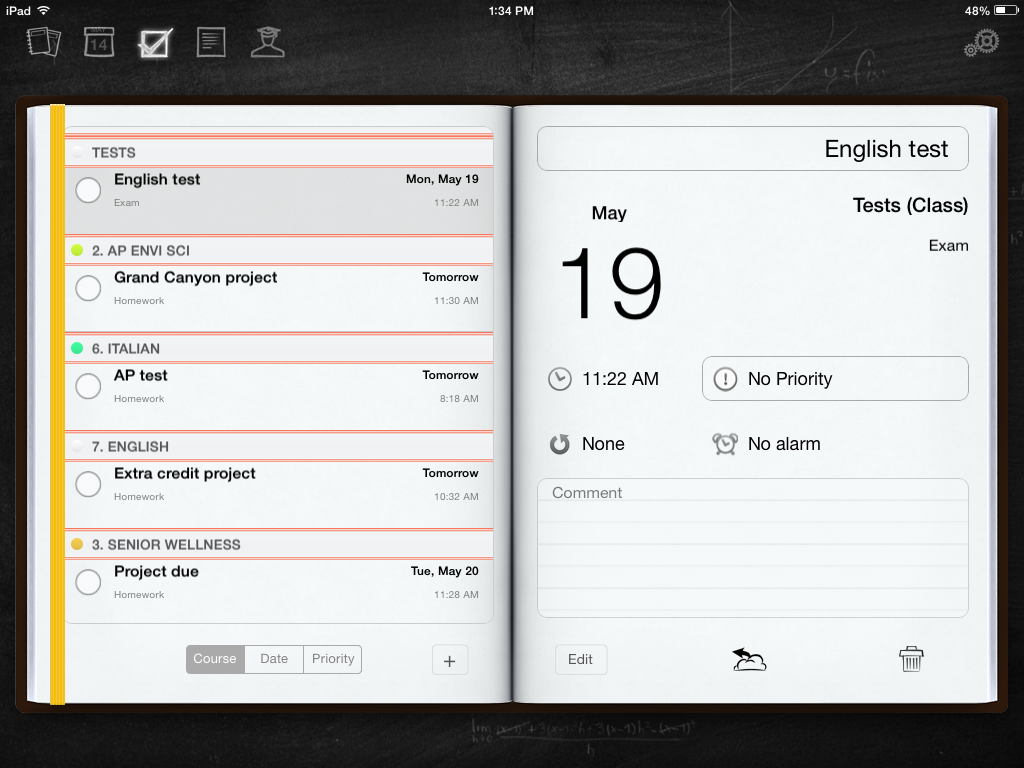Open the notes page icon
Screen dimensions: 1024x768
211,42
